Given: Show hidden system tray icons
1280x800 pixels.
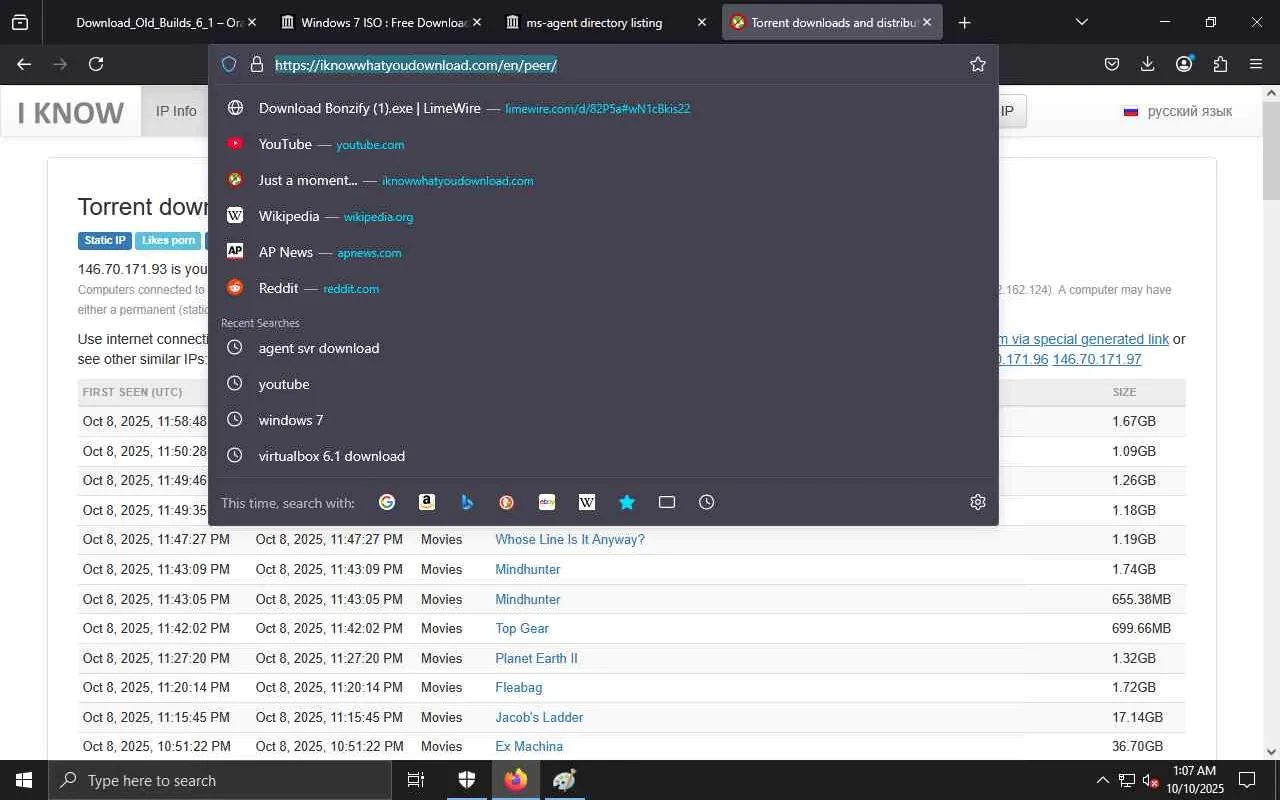Looking at the screenshot, I should 1103,780.
